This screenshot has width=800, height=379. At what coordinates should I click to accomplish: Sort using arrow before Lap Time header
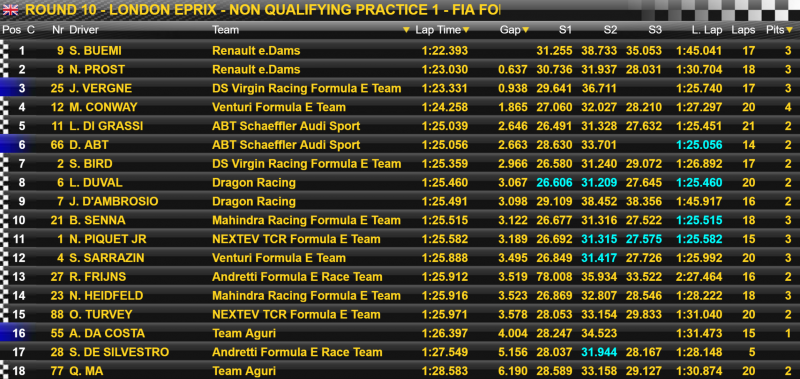click(406, 30)
